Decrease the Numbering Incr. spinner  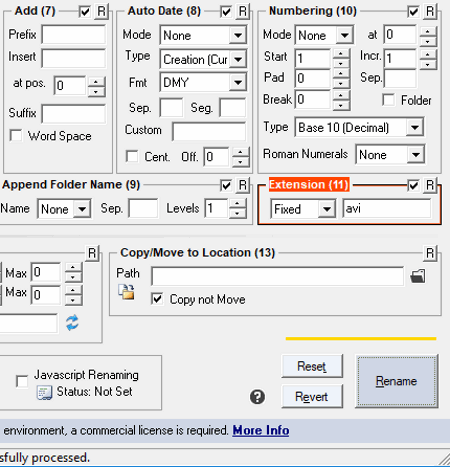point(427,64)
